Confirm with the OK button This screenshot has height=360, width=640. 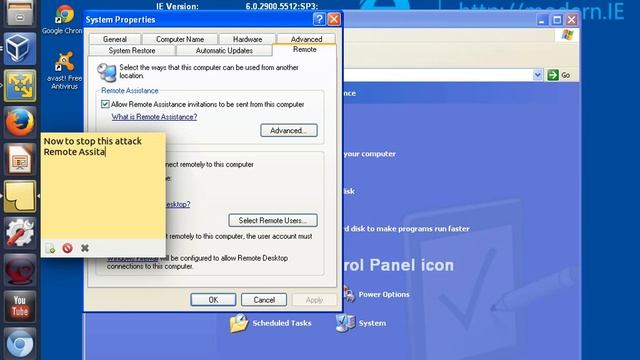click(x=213, y=300)
